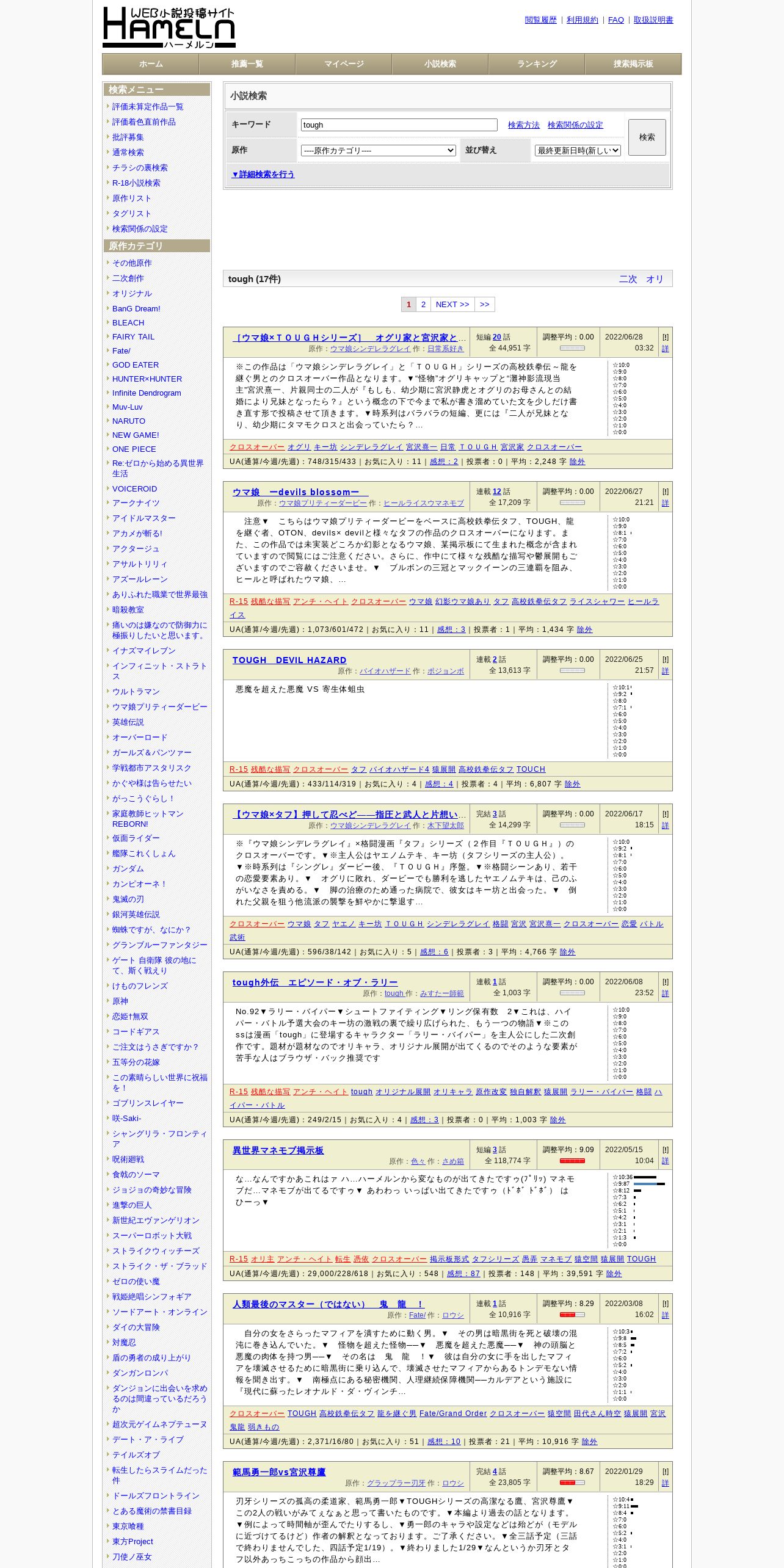
Task: Click the Hameln site logo
Action: [169, 27]
